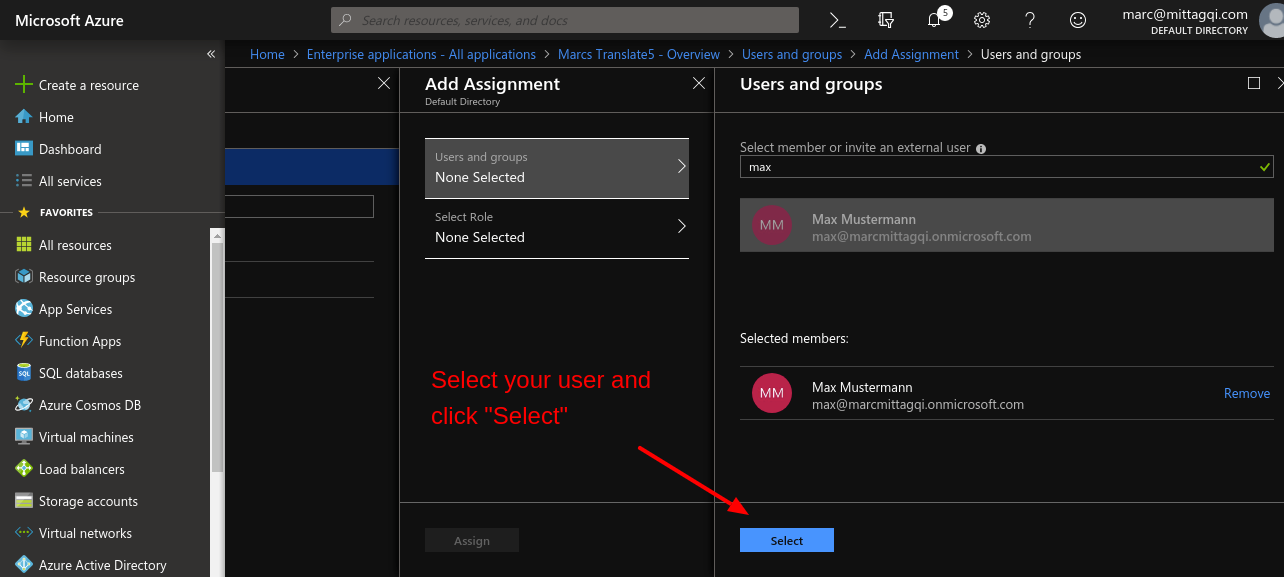Viewport: 1284px width, 577px height.
Task: Click max@marcmittagqi.onmicrosoft.com under Selected members
Action: [x=918, y=404]
